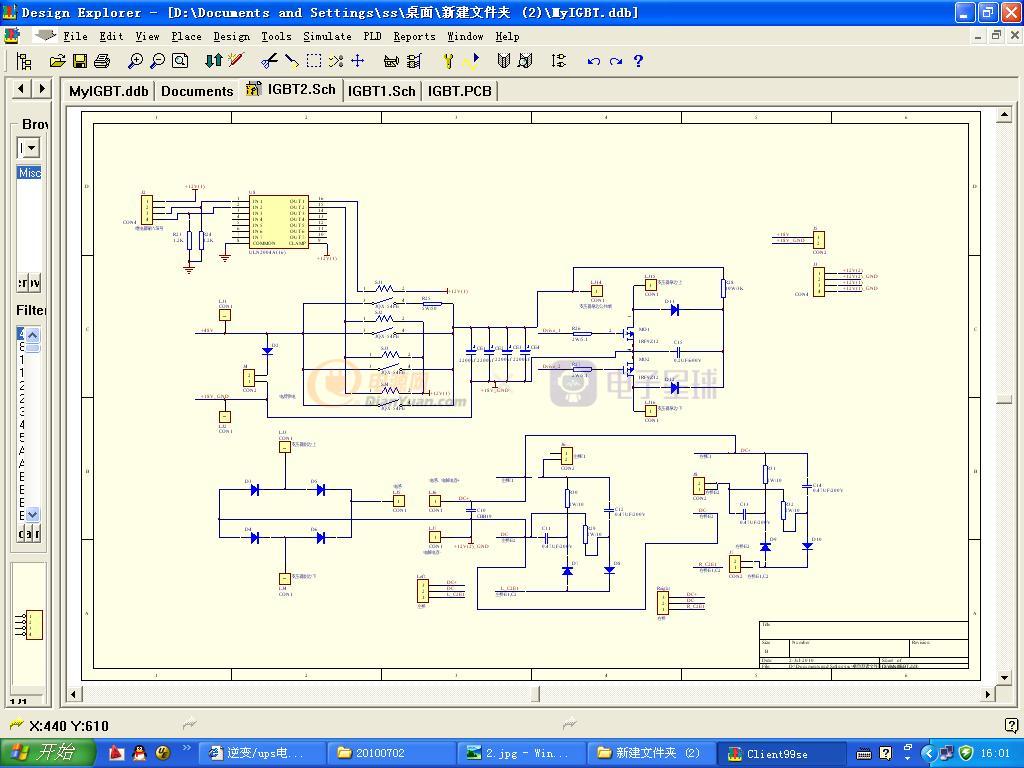Click the Move selection cross-arrow icon
This screenshot has width=1024, height=768.
pyautogui.click(x=357, y=61)
